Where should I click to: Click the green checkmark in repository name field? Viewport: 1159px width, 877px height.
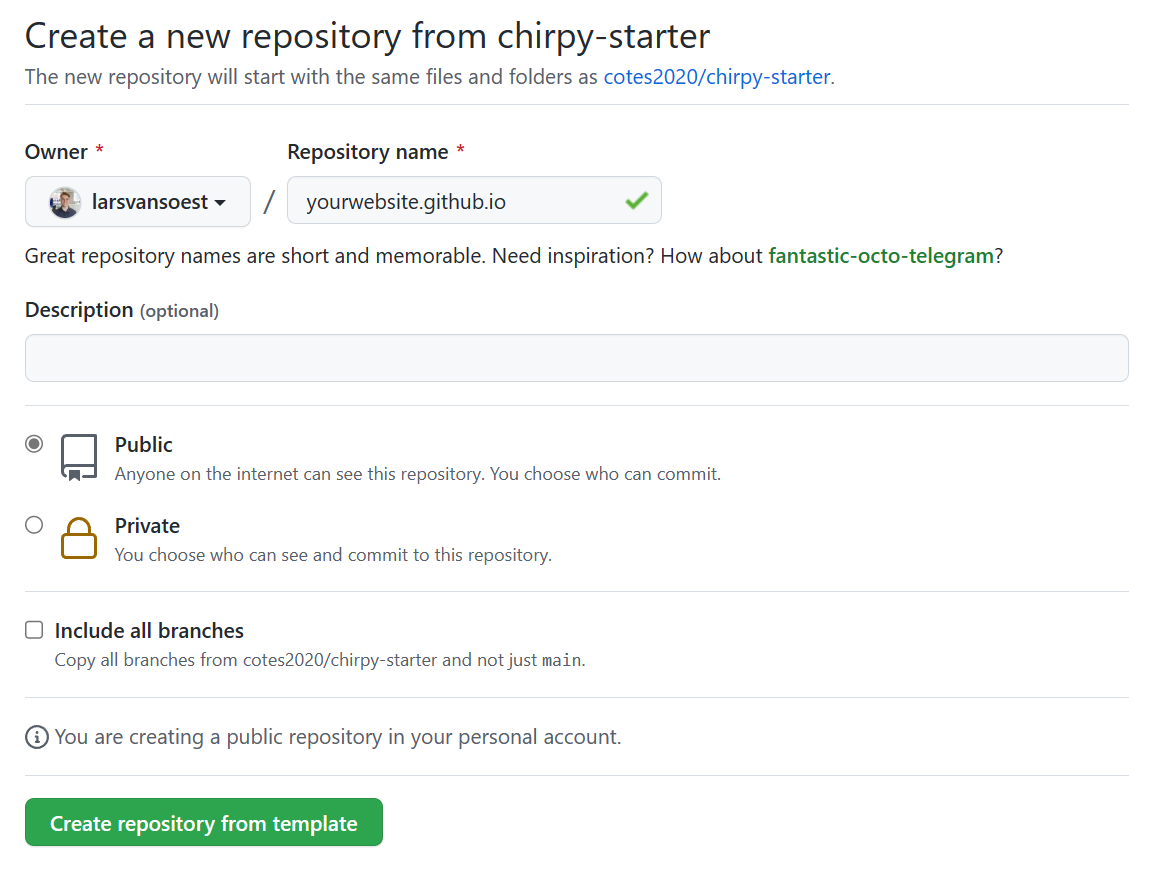(636, 200)
